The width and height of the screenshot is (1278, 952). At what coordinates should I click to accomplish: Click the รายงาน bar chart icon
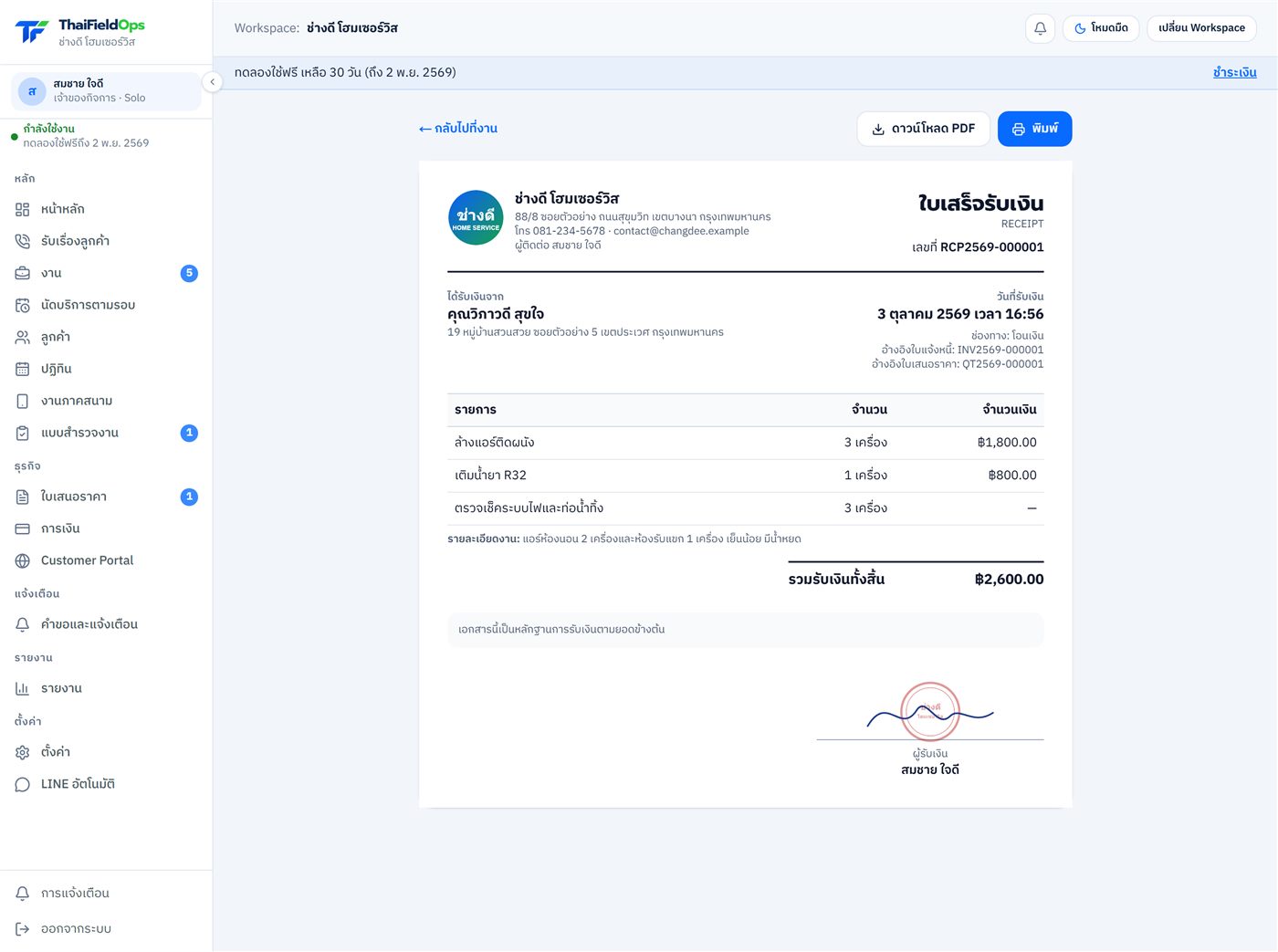point(23,688)
